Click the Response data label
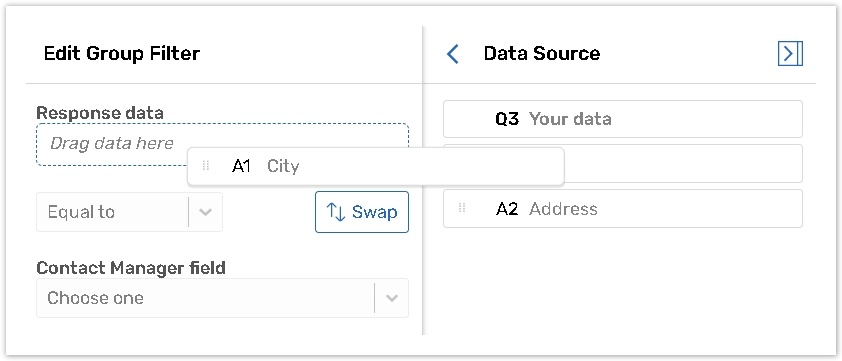Viewport: 842px width, 361px height. pyautogui.click(x=100, y=113)
